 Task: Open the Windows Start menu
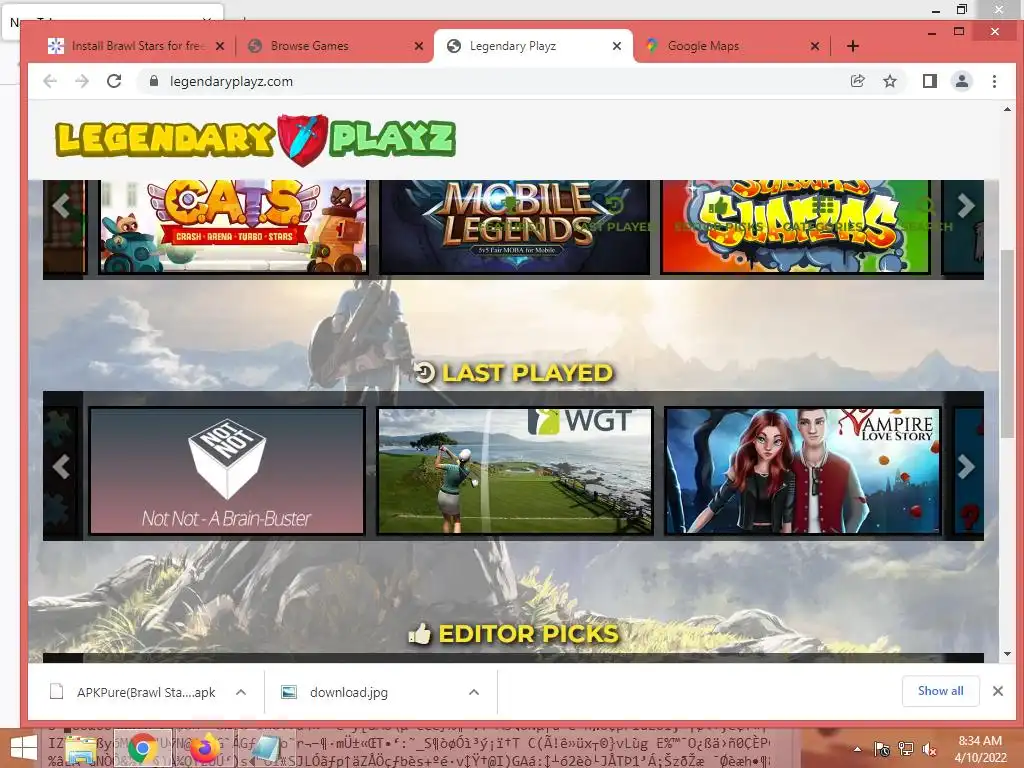pyautogui.click(x=24, y=748)
